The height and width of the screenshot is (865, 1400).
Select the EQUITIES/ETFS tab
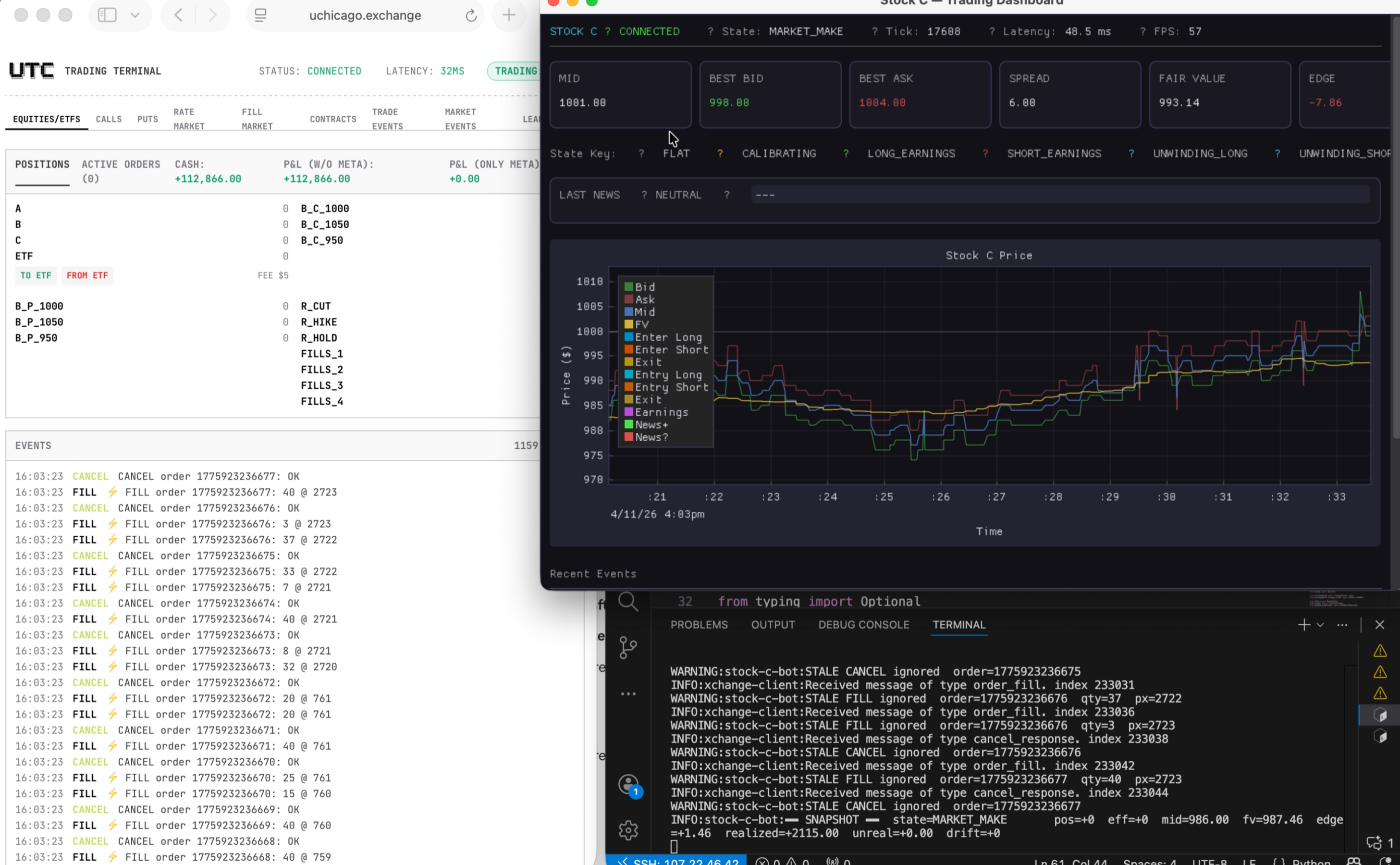[x=47, y=119]
